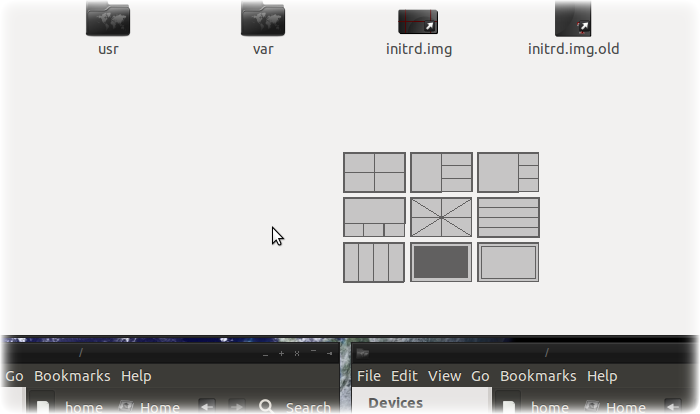Image resolution: width=700 pixels, height=414 pixels.
Task: Pick the light single bordered pane layout
Action: click(508, 263)
